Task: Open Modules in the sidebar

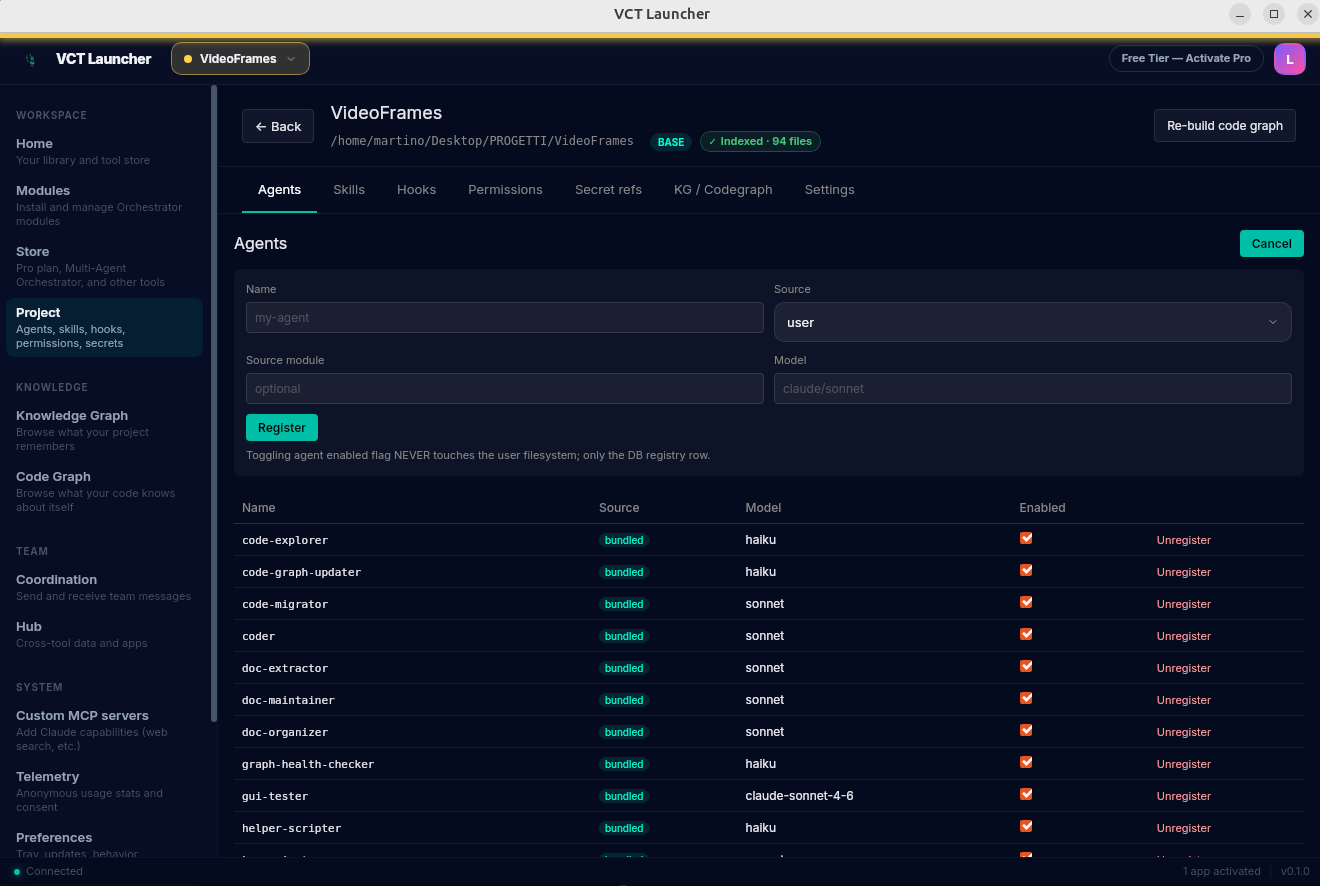Action: click(x=104, y=205)
